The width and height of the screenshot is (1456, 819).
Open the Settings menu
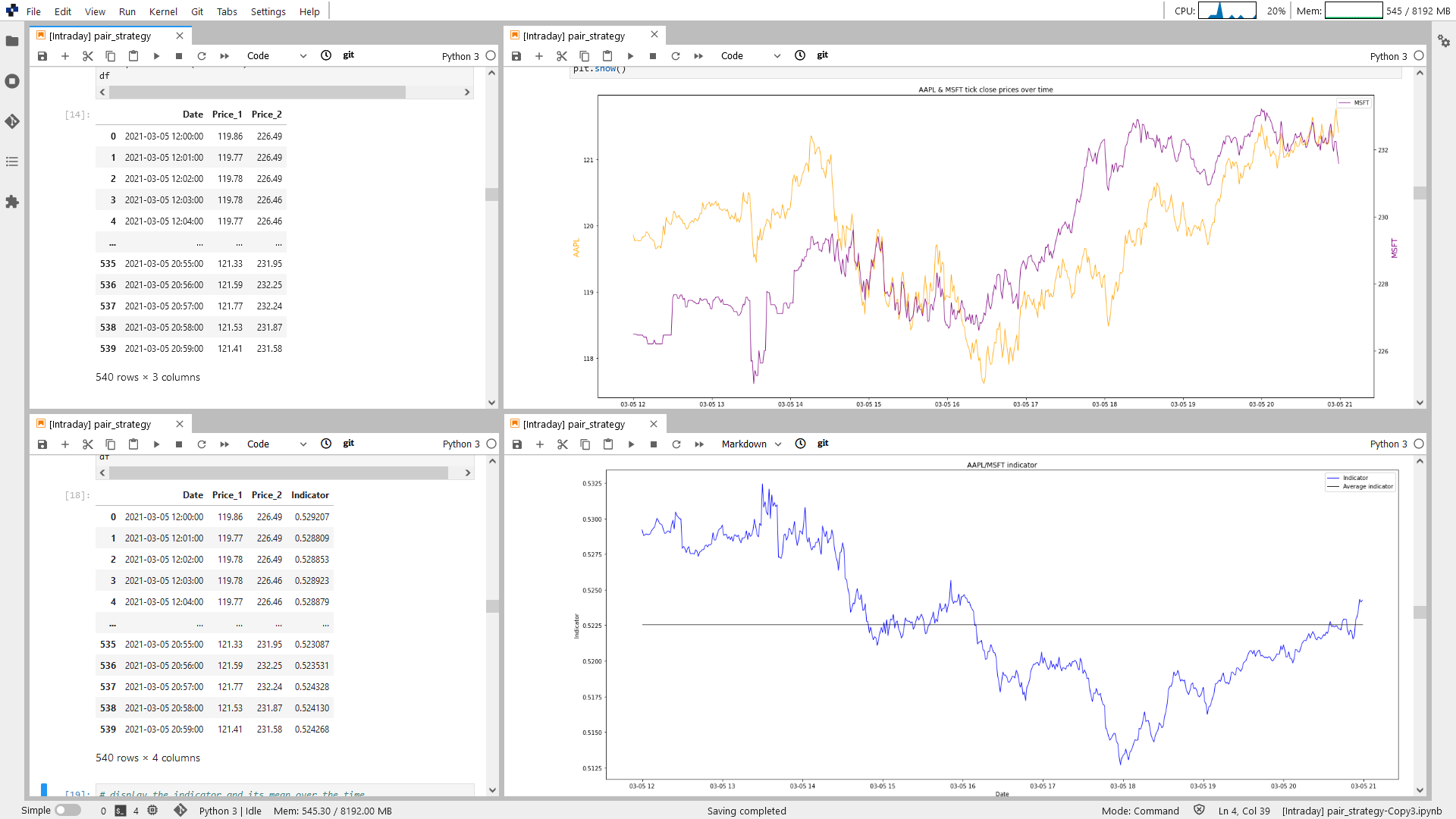coord(268,11)
